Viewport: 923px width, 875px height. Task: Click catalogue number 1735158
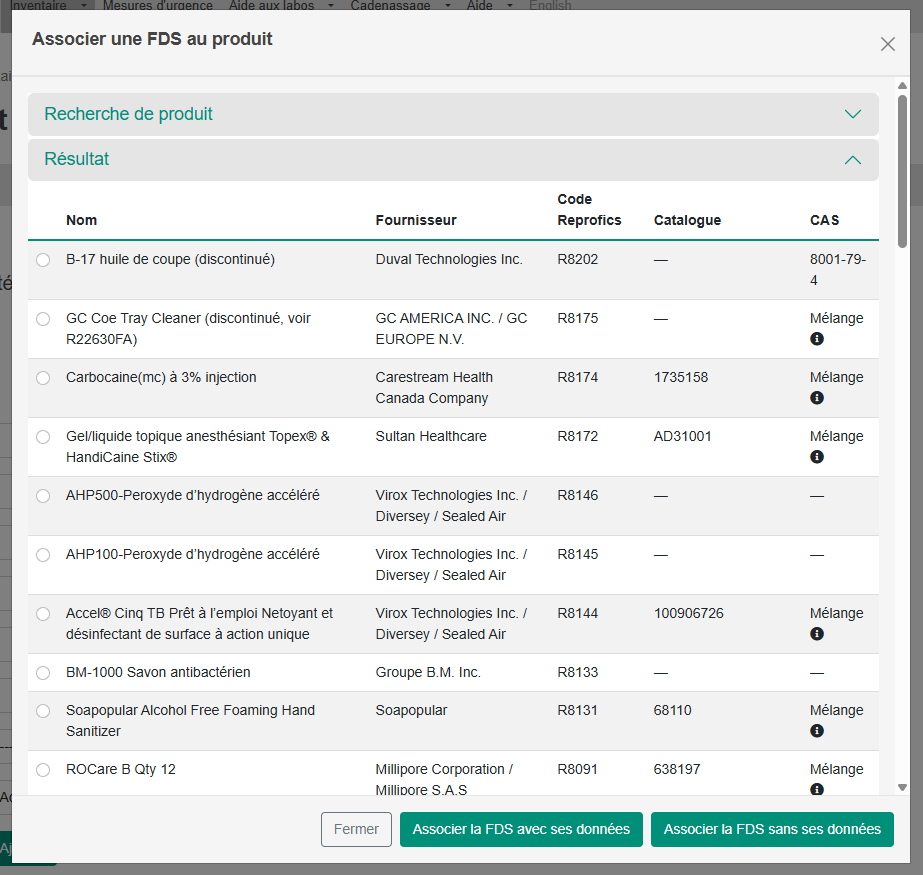point(680,377)
